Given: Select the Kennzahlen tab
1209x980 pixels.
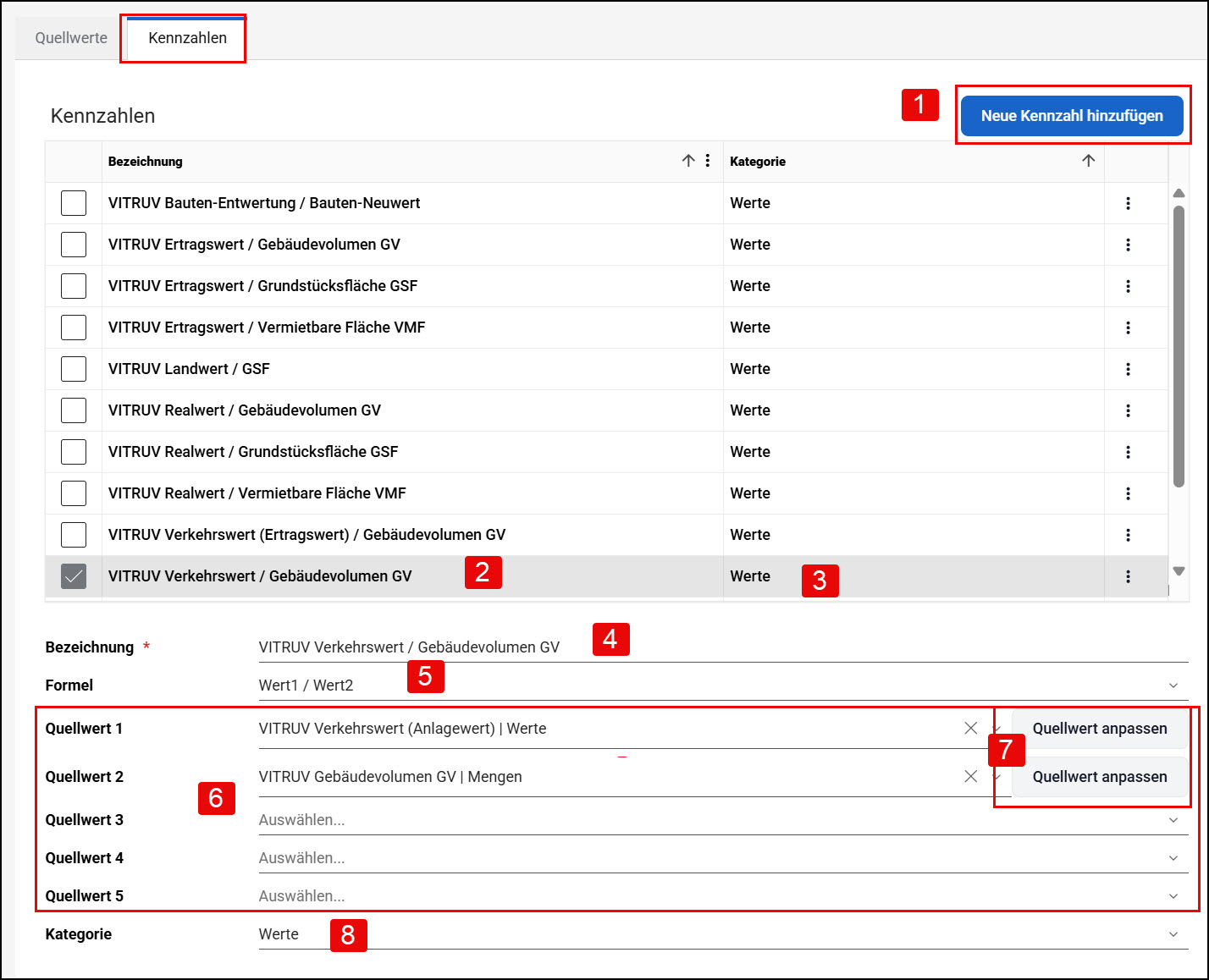Looking at the screenshot, I should point(187,38).
